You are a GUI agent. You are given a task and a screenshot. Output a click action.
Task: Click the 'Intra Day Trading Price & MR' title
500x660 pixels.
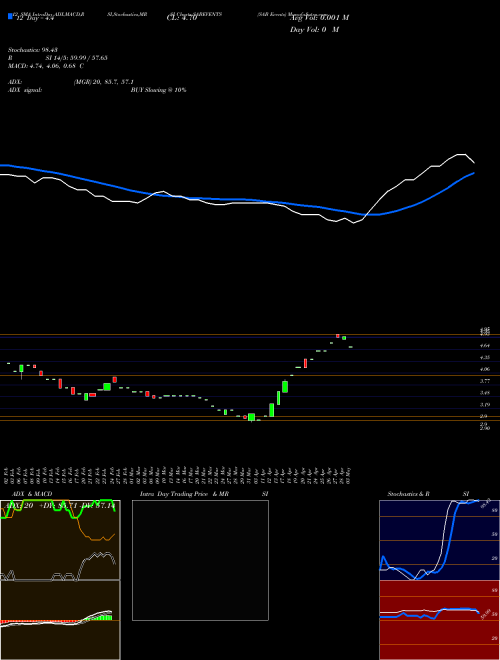coord(184,494)
